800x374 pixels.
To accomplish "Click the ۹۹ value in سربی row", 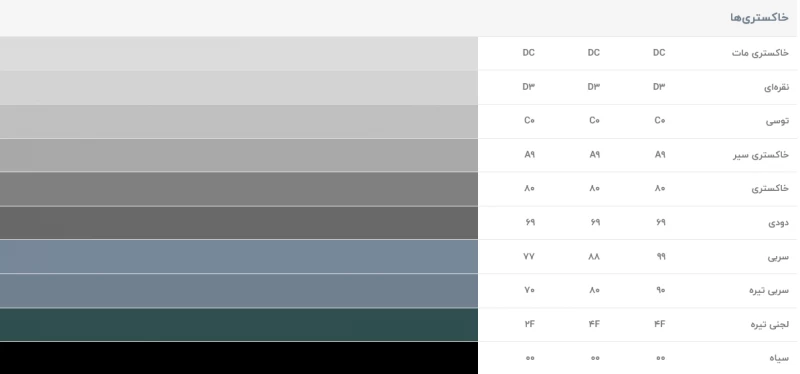I will click(x=661, y=256).
